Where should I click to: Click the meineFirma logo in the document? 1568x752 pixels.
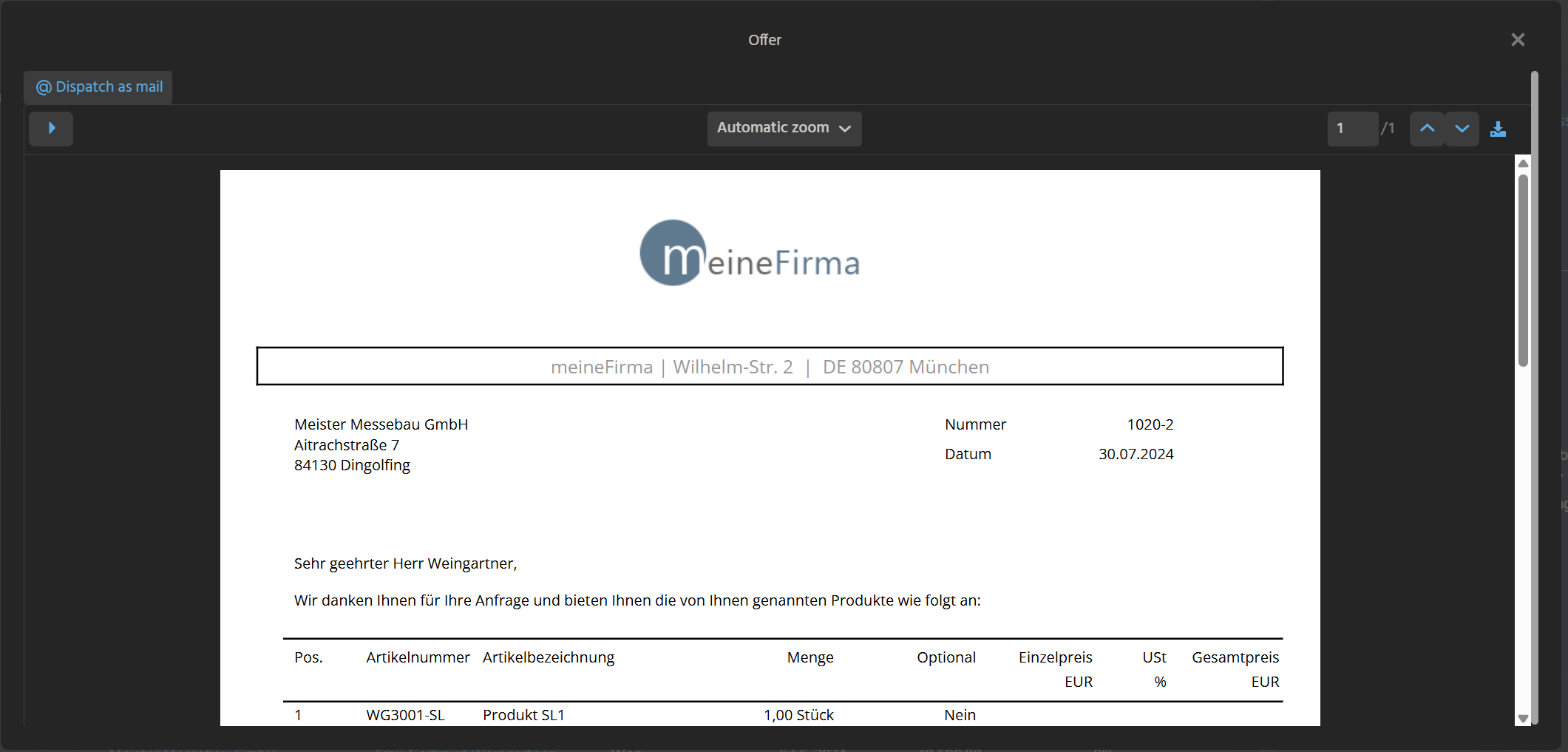[750, 254]
